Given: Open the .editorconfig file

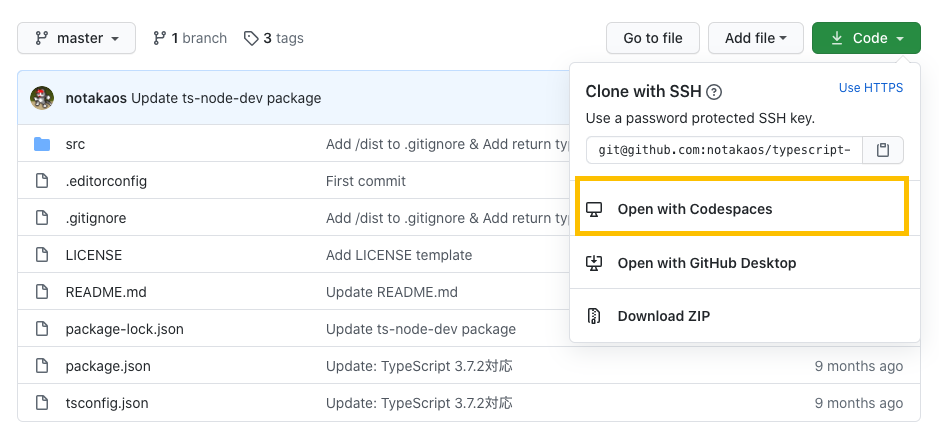Looking at the screenshot, I should (106, 181).
